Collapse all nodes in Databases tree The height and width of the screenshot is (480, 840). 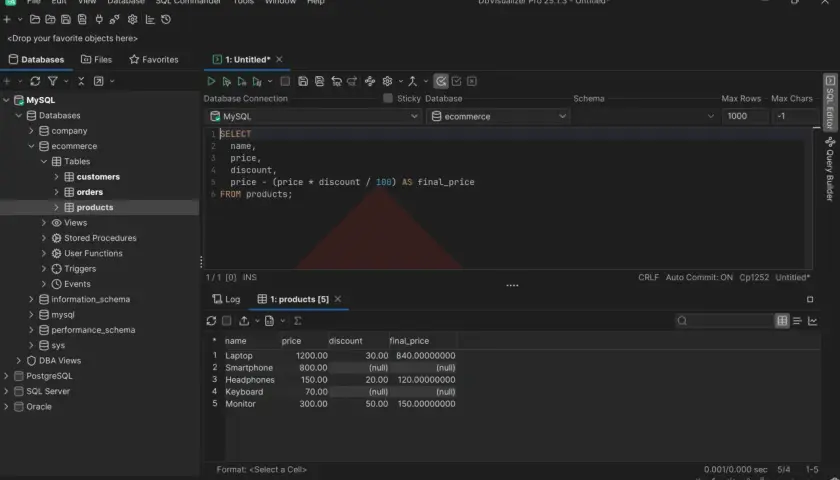coord(81,81)
